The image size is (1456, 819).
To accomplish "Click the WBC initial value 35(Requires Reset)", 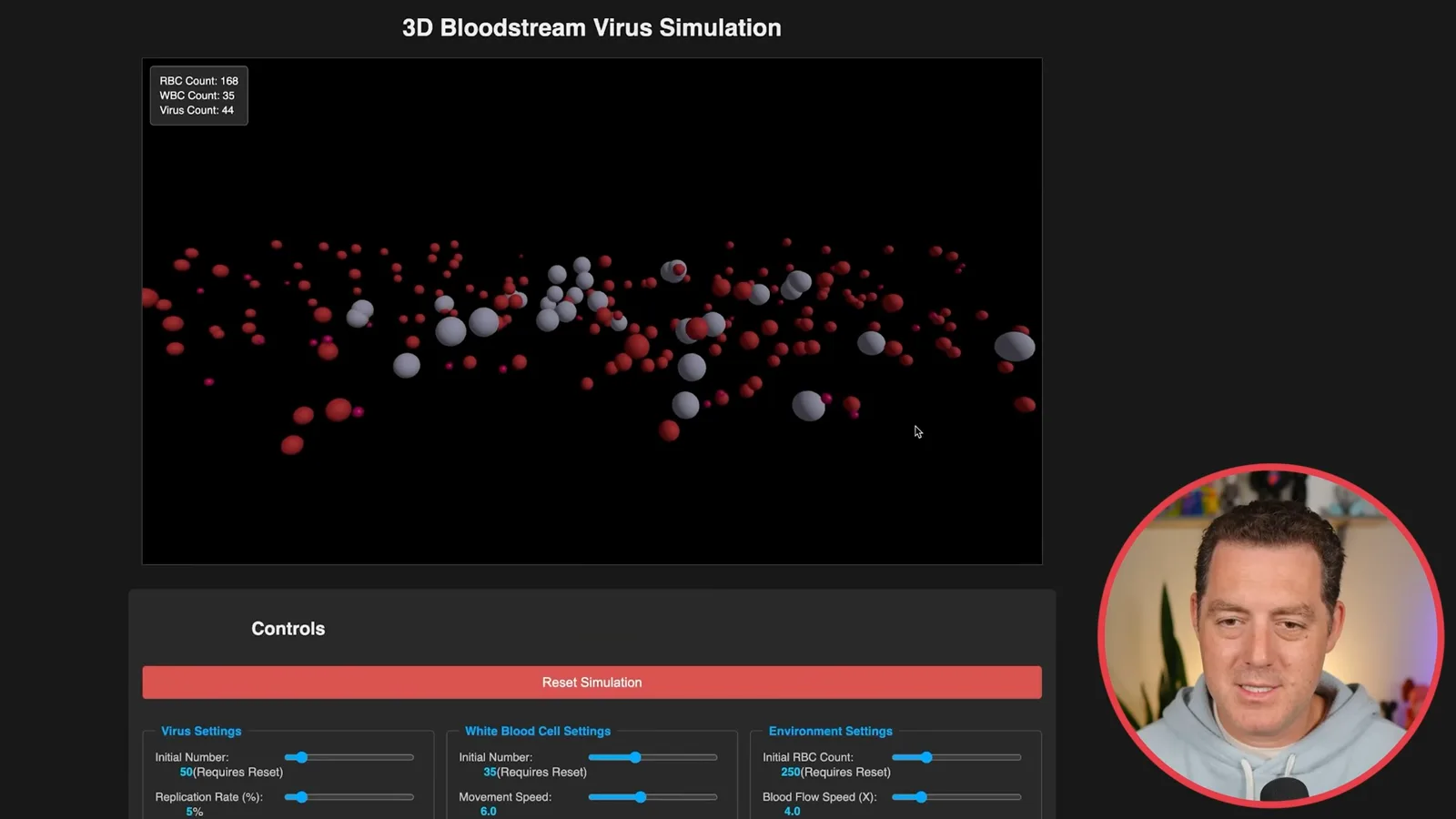I will 535,773.
